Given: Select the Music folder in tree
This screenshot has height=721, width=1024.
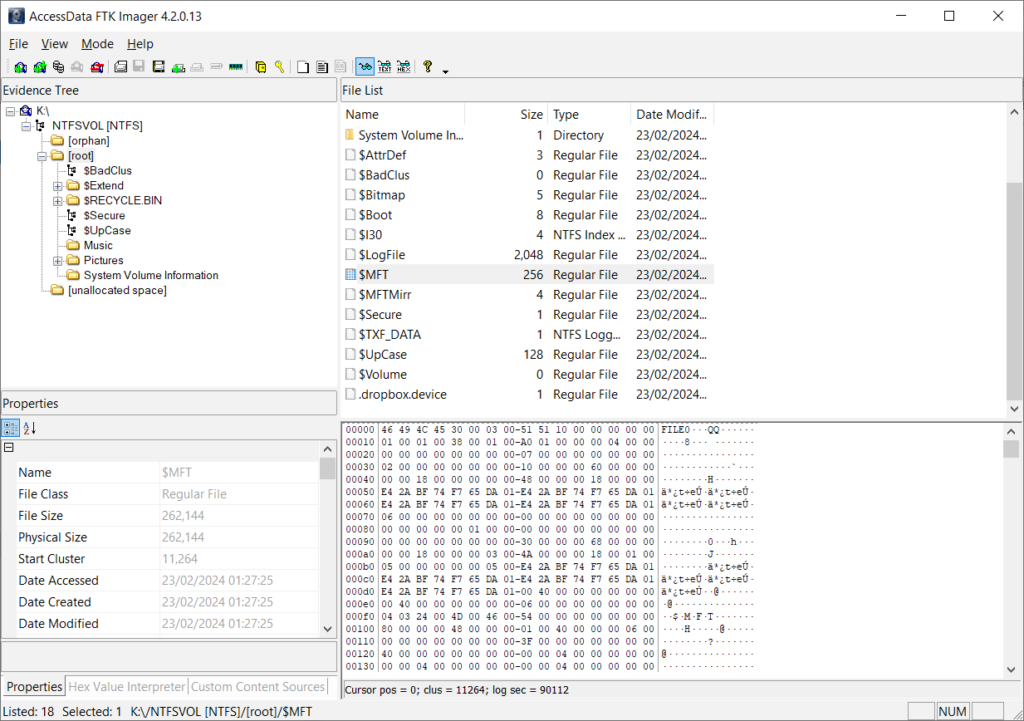Looking at the screenshot, I should 98,246.
